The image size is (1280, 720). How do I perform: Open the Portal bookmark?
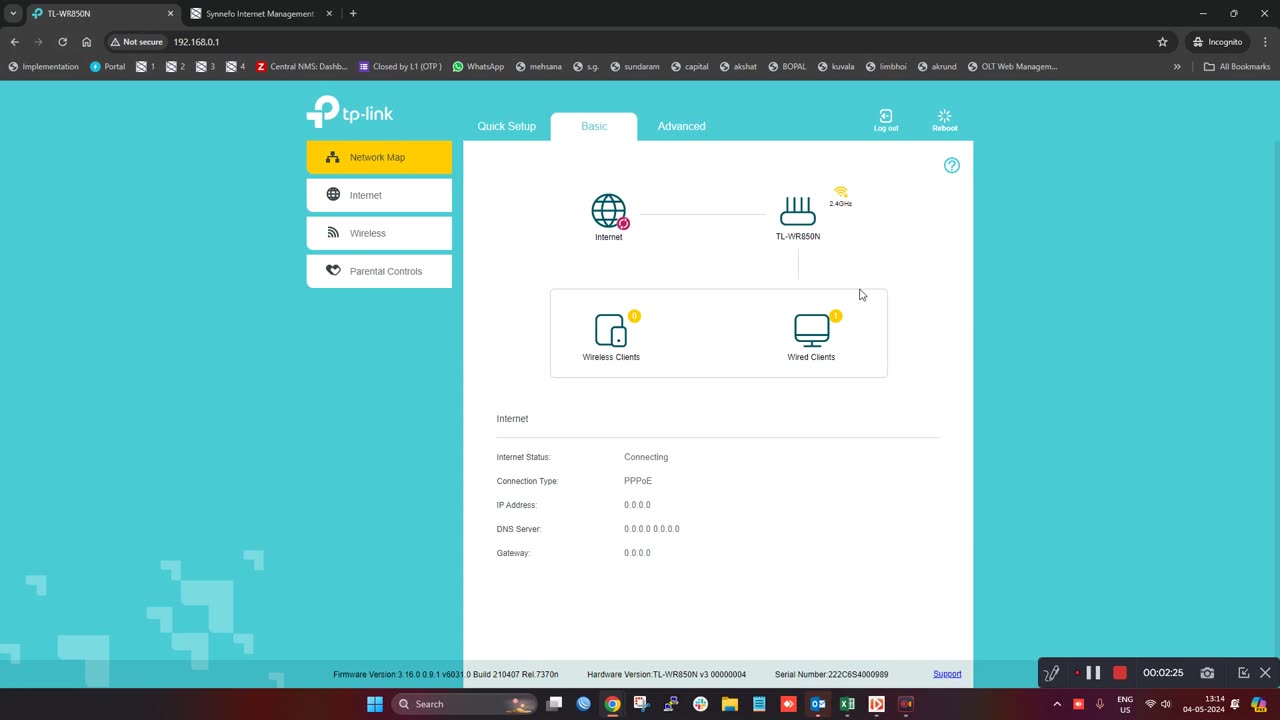(108, 67)
